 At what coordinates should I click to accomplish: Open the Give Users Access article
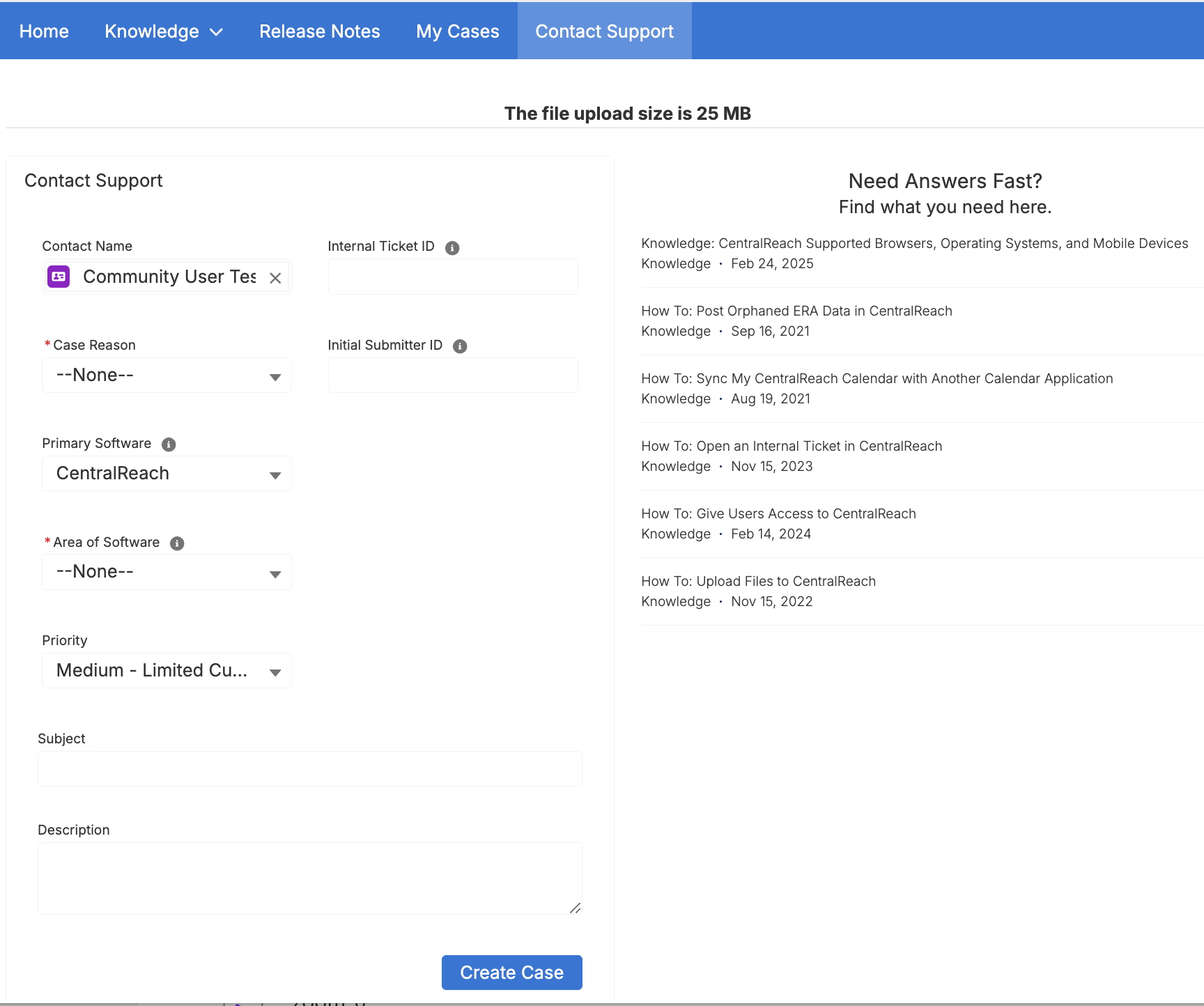778,513
